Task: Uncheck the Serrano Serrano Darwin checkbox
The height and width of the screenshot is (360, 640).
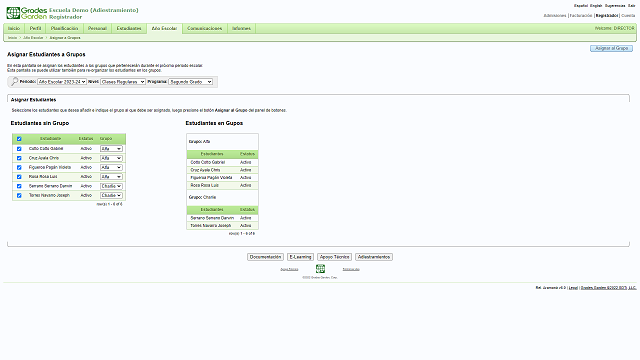Action: point(19,187)
